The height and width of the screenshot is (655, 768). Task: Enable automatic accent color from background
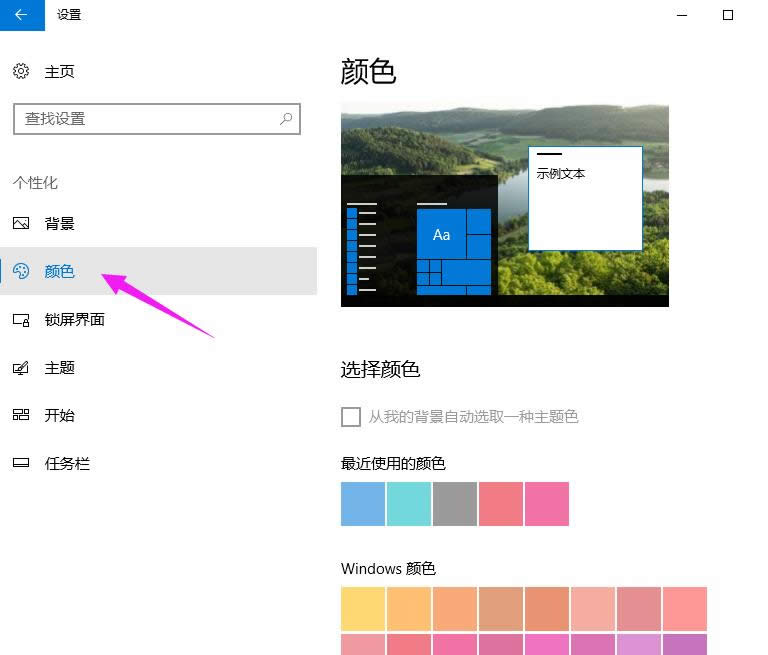click(x=351, y=417)
